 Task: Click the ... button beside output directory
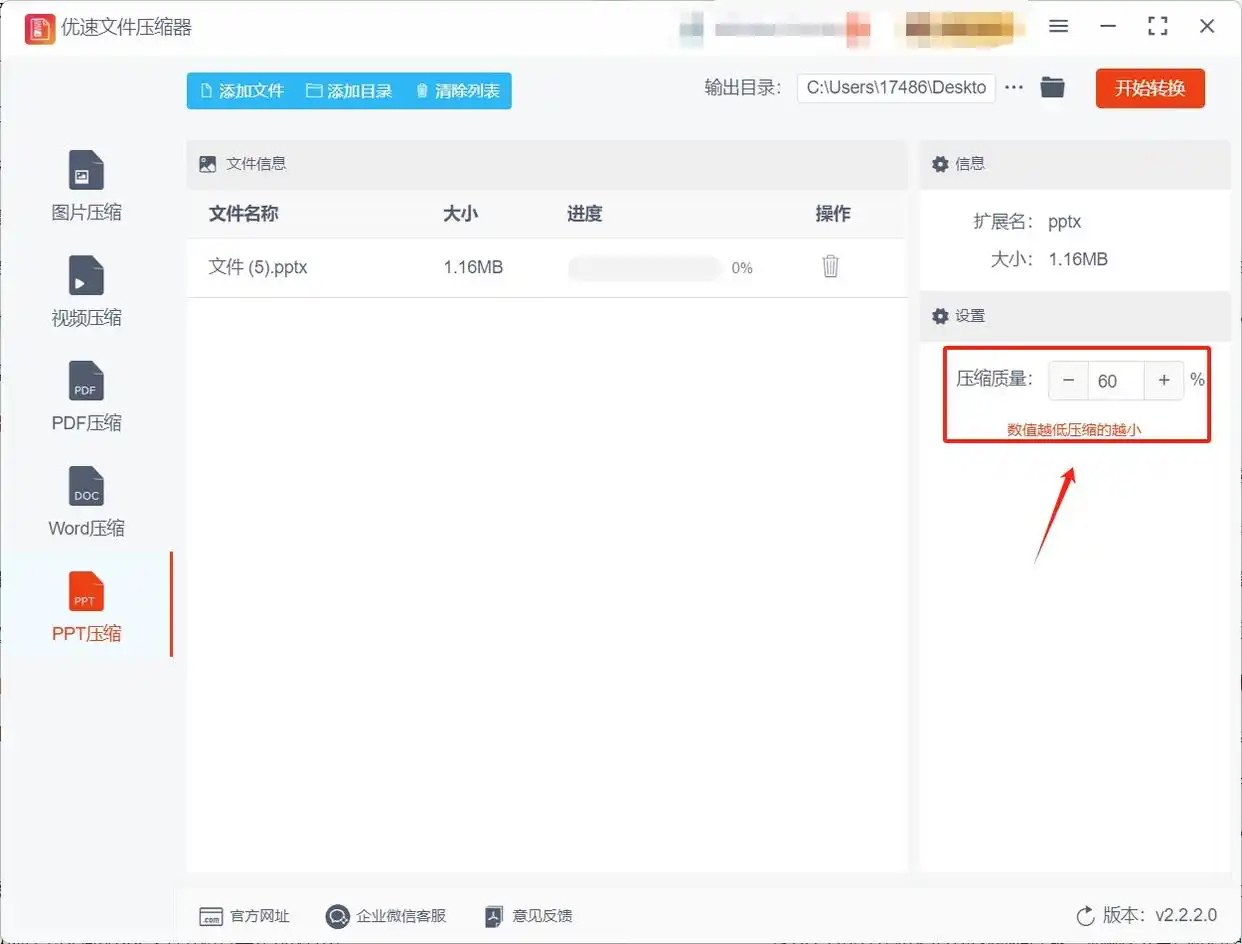[x=1014, y=87]
